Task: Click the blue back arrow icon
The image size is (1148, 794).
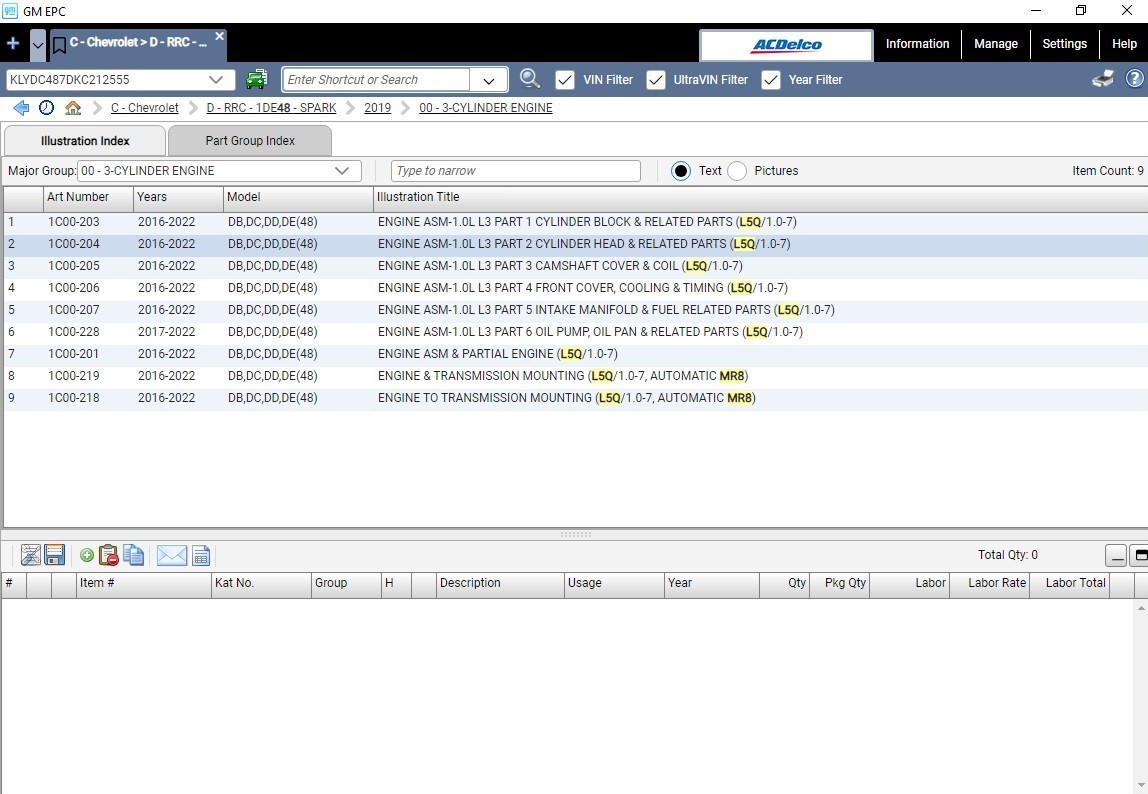Action: click(21, 108)
